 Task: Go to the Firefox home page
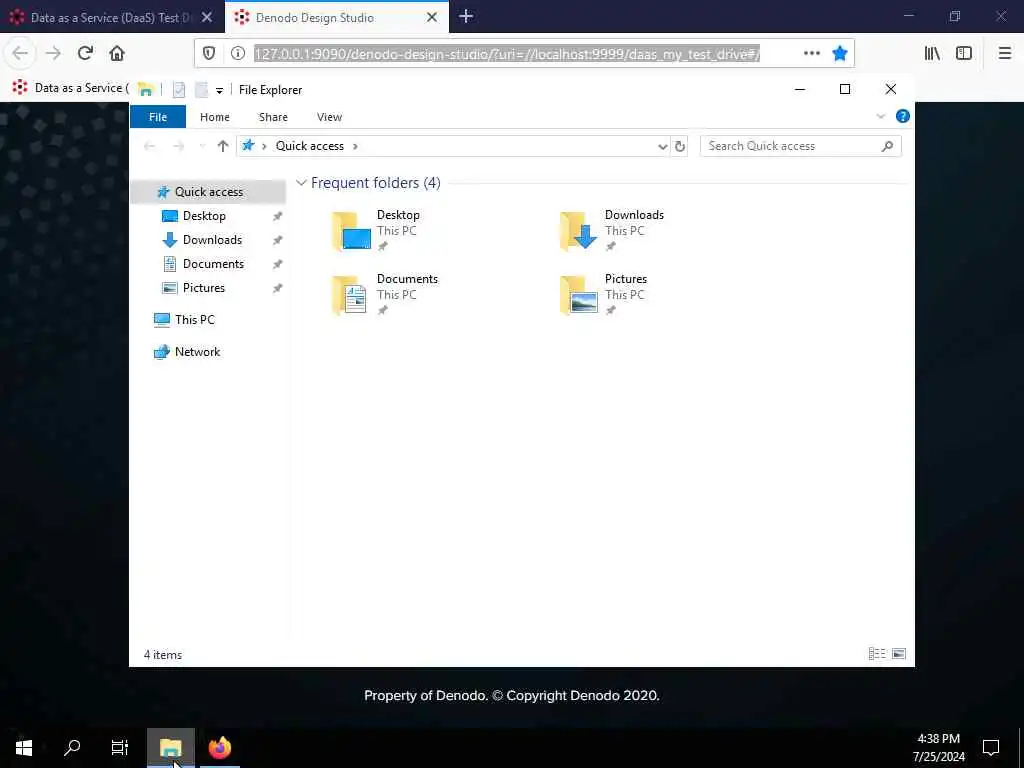click(117, 54)
